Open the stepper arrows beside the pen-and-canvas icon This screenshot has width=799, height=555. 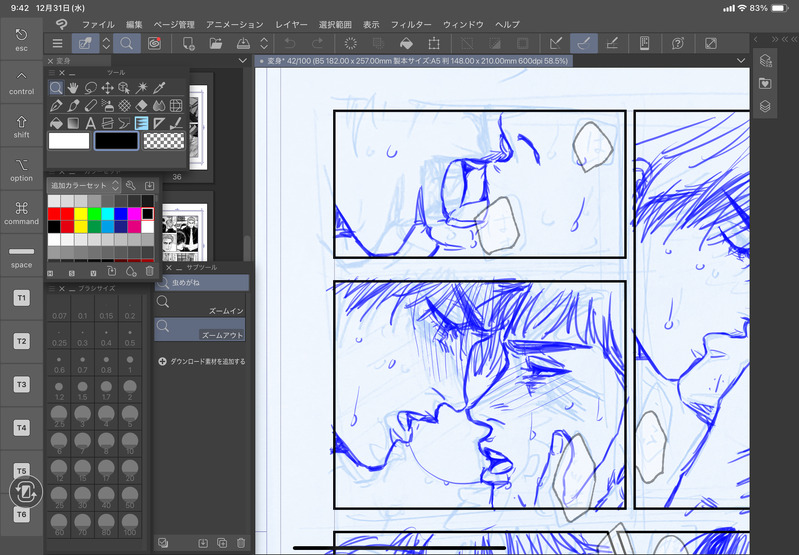[x=106, y=43]
